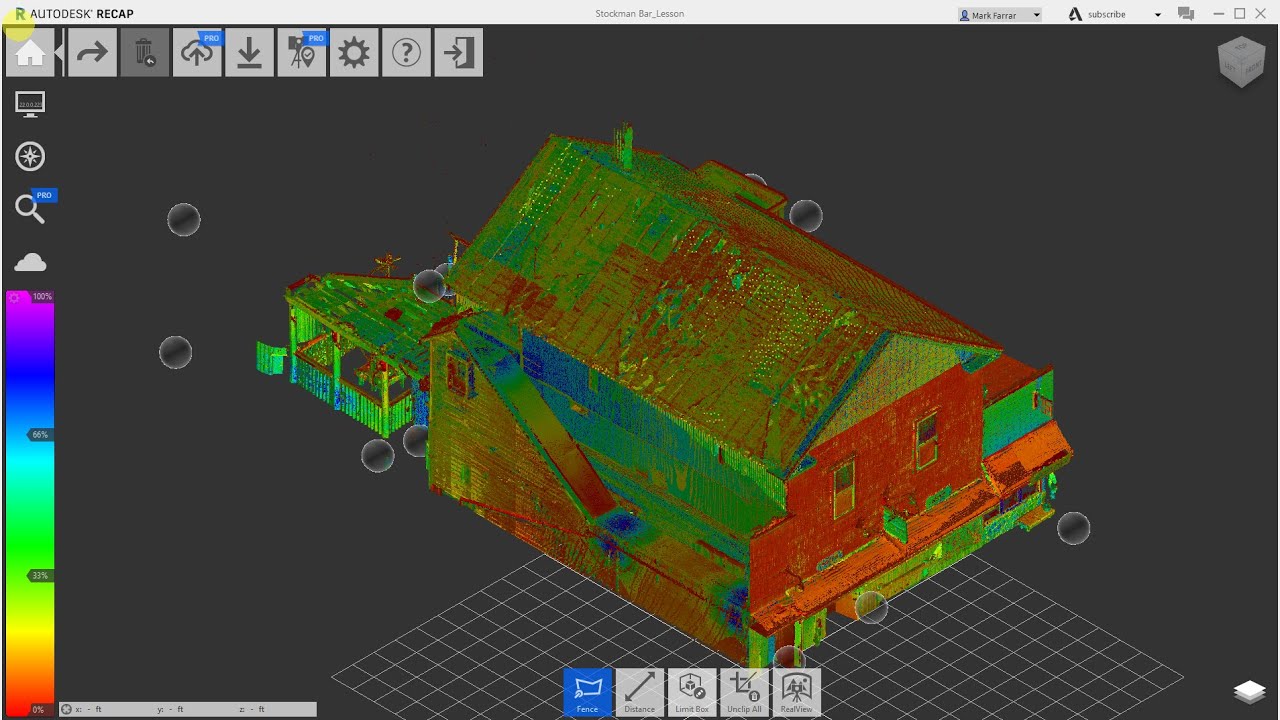
Task: Click the coordinate picker icon in status bar
Action: pyautogui.click(x=66, y=709)
